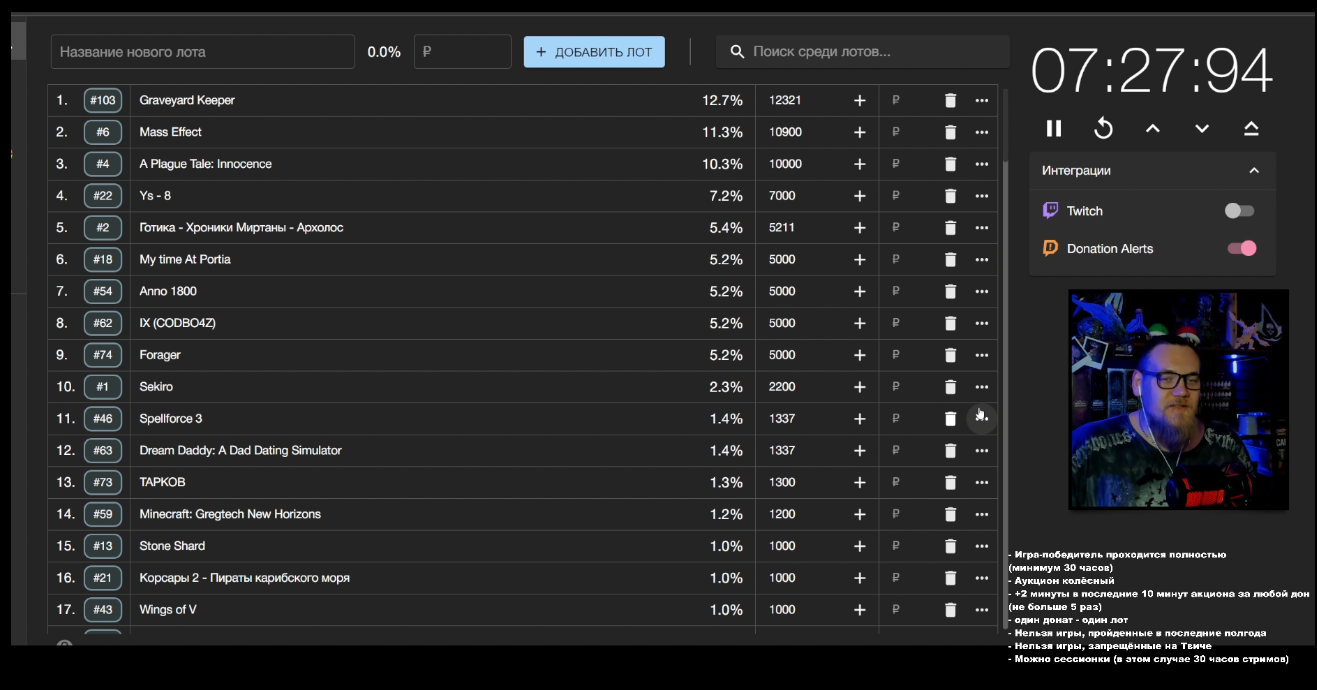1317x690 pixels.
Task: Delete A Plague Tale: Innocence lot
Action: coord(950,164)
